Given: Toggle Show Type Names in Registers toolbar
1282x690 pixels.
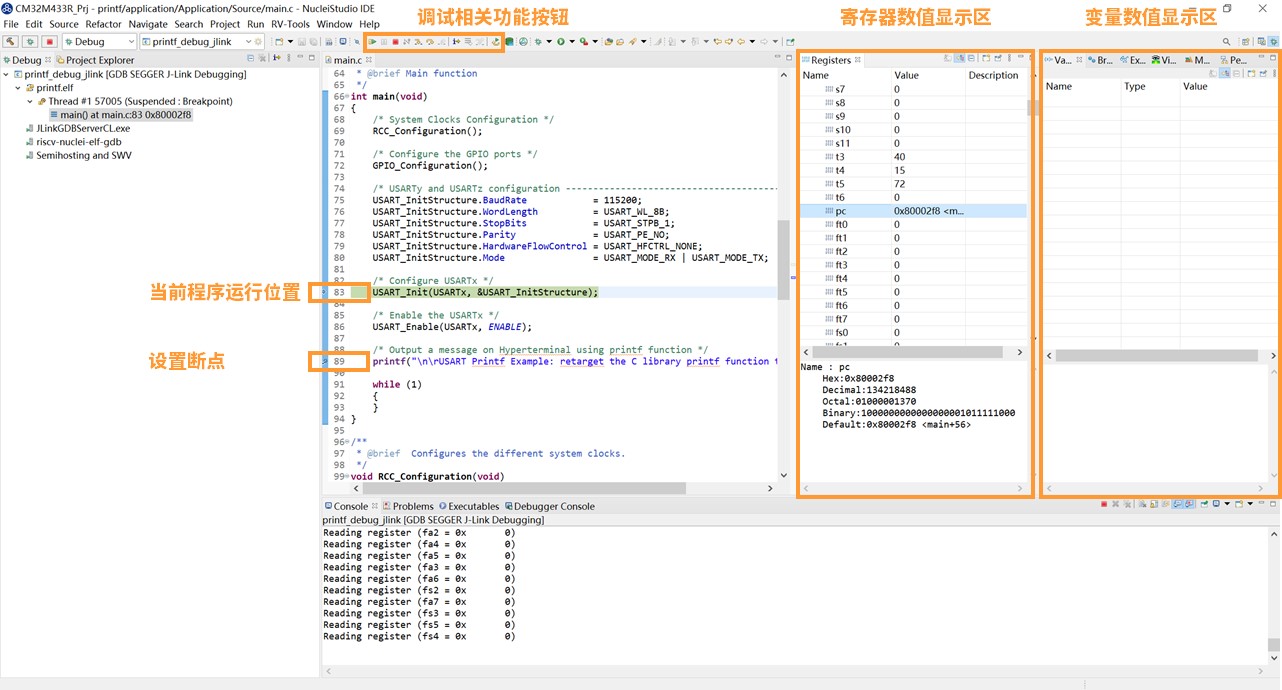Looking at the screenshot, I should [x=948, y=58].
